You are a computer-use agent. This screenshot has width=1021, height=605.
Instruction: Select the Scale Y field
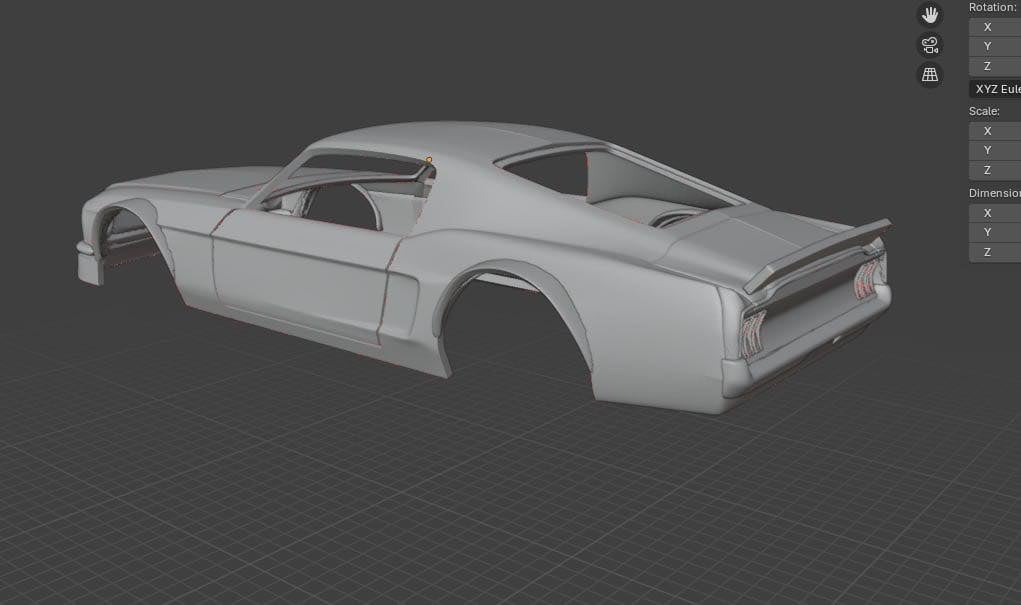click(995, 150)
